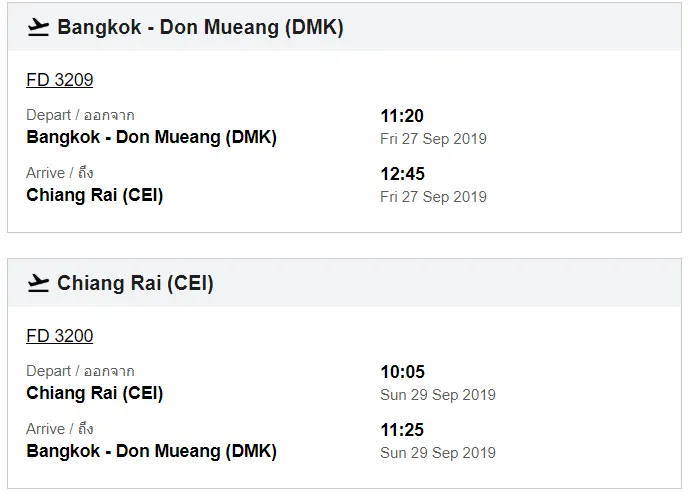Click the airplane icon beside Bangkok header
The height and width of the screenshot is (492, 691).
pos(38,27)
